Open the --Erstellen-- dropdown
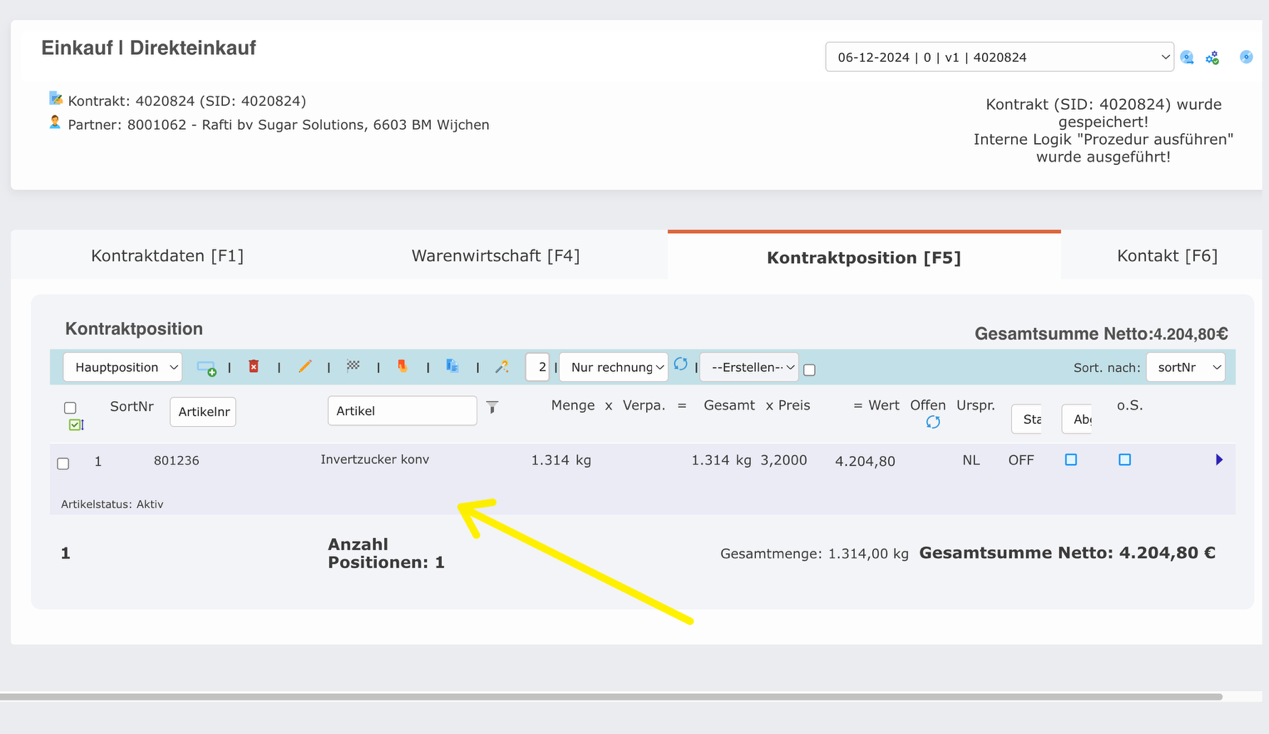Image resolution: width=1269 pixels, height=734 pixels. click(x=749, y=367)
